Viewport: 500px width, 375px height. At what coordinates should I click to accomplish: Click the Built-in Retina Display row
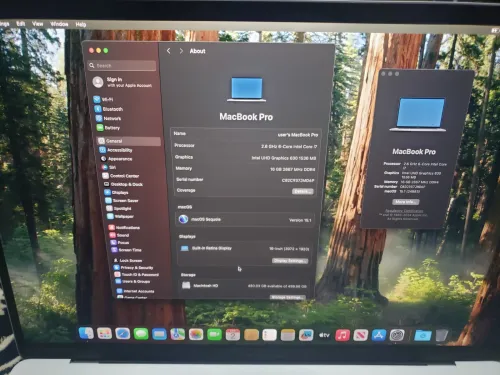tap(244, 248)
